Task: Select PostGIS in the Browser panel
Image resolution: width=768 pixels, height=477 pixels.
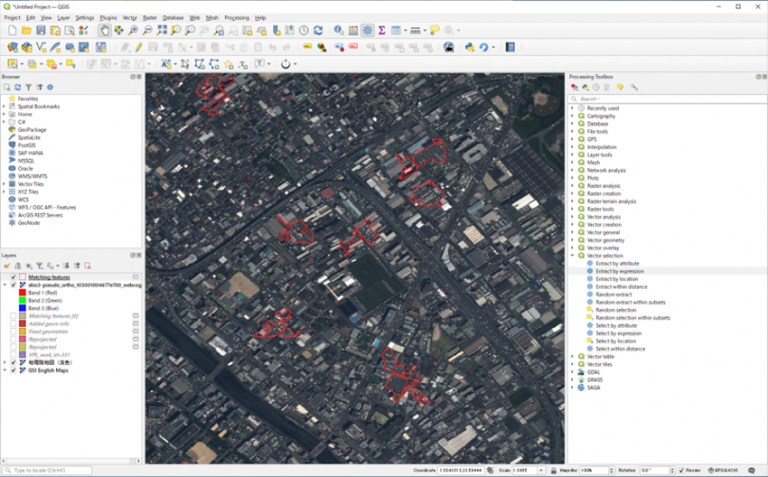Action: pyautogui.click(x=26, y=145)
